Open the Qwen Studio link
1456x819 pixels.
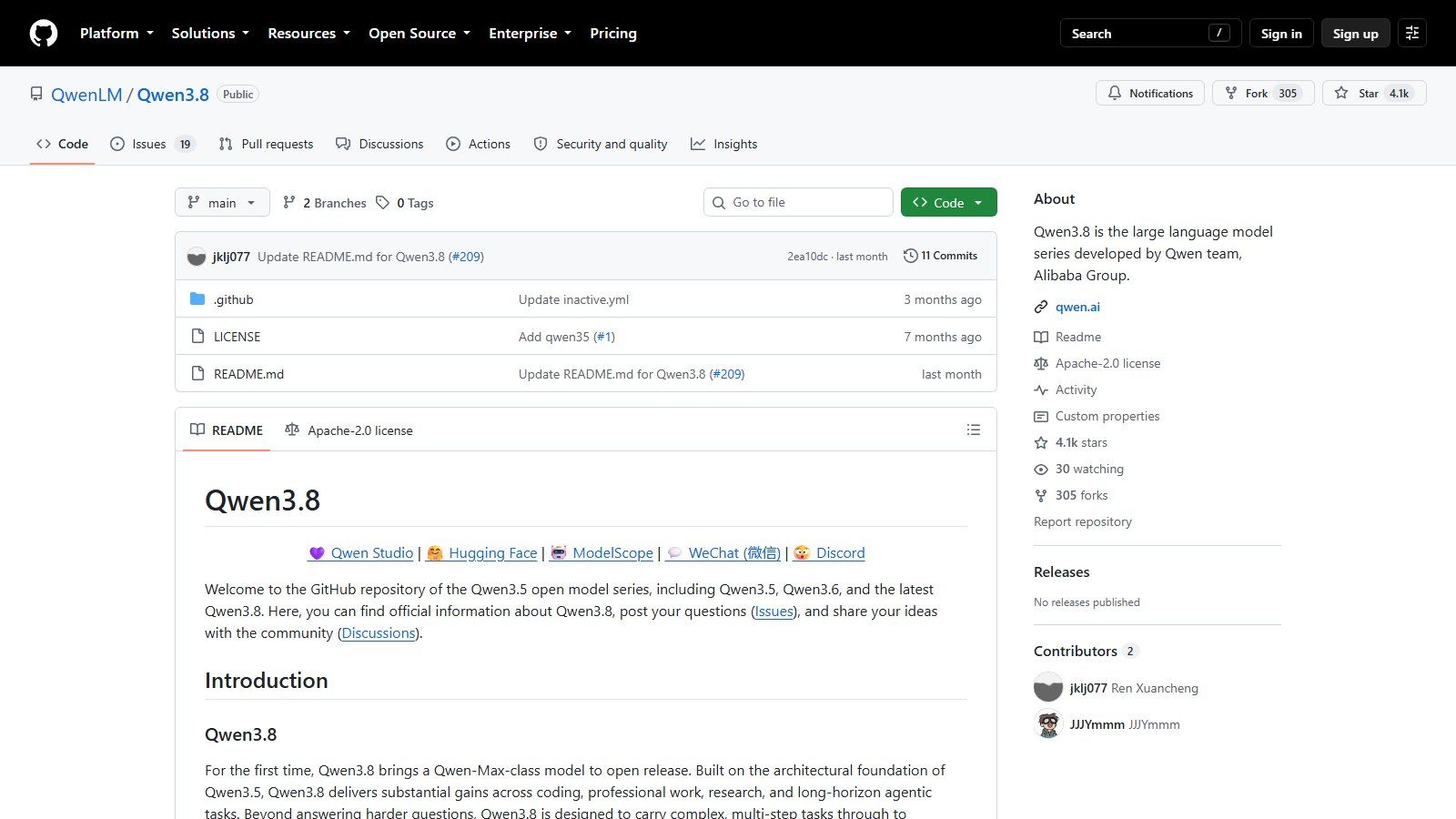(x=361, y=553)
